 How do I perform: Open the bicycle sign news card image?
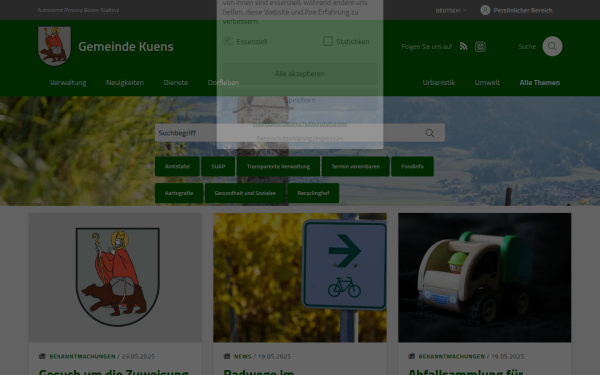point(300,277)
